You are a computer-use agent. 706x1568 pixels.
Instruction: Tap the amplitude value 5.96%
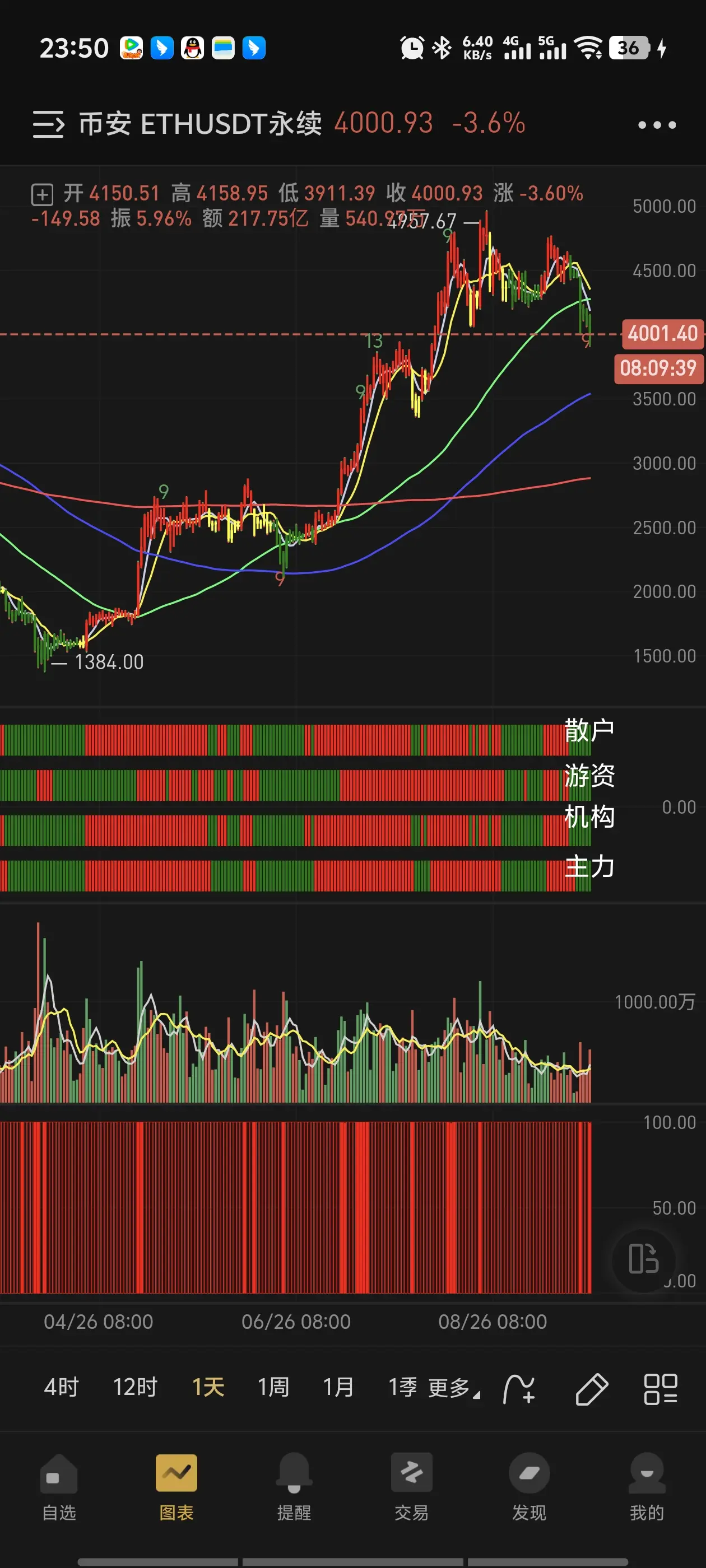click(164, 218)
